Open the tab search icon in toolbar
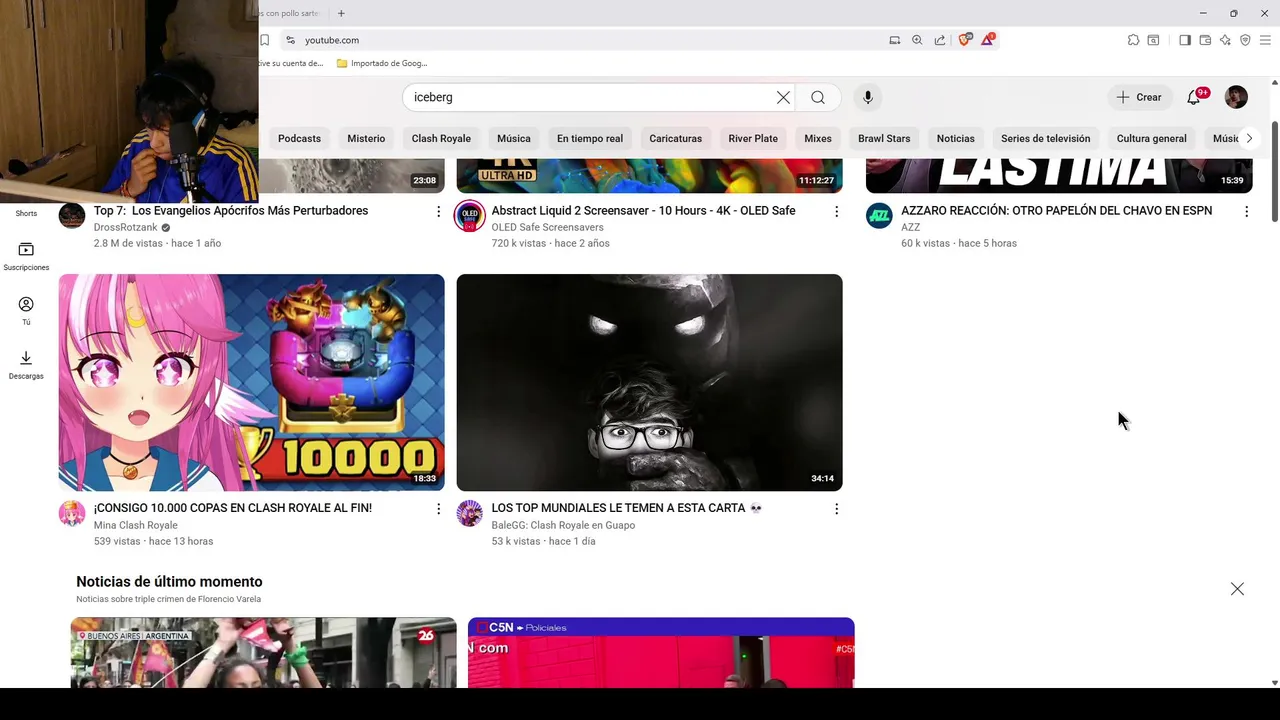The width and height of the screenshot is (1280, 720). [1153, 40]
